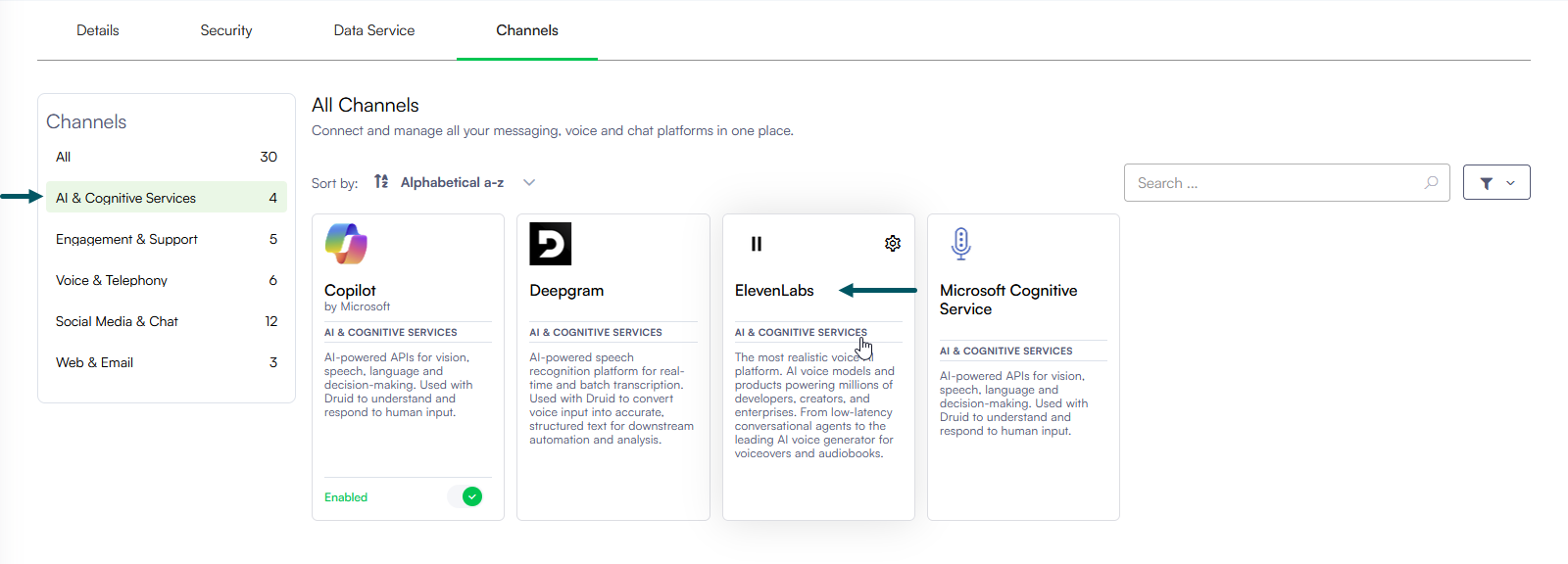Select the All channels category

(64, 157)
